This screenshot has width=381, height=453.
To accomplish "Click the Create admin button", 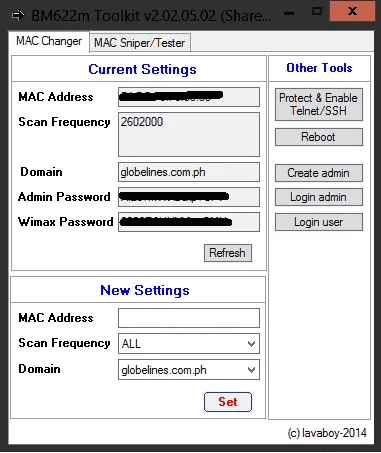I will pyautogui.click(x=319, y=173).
